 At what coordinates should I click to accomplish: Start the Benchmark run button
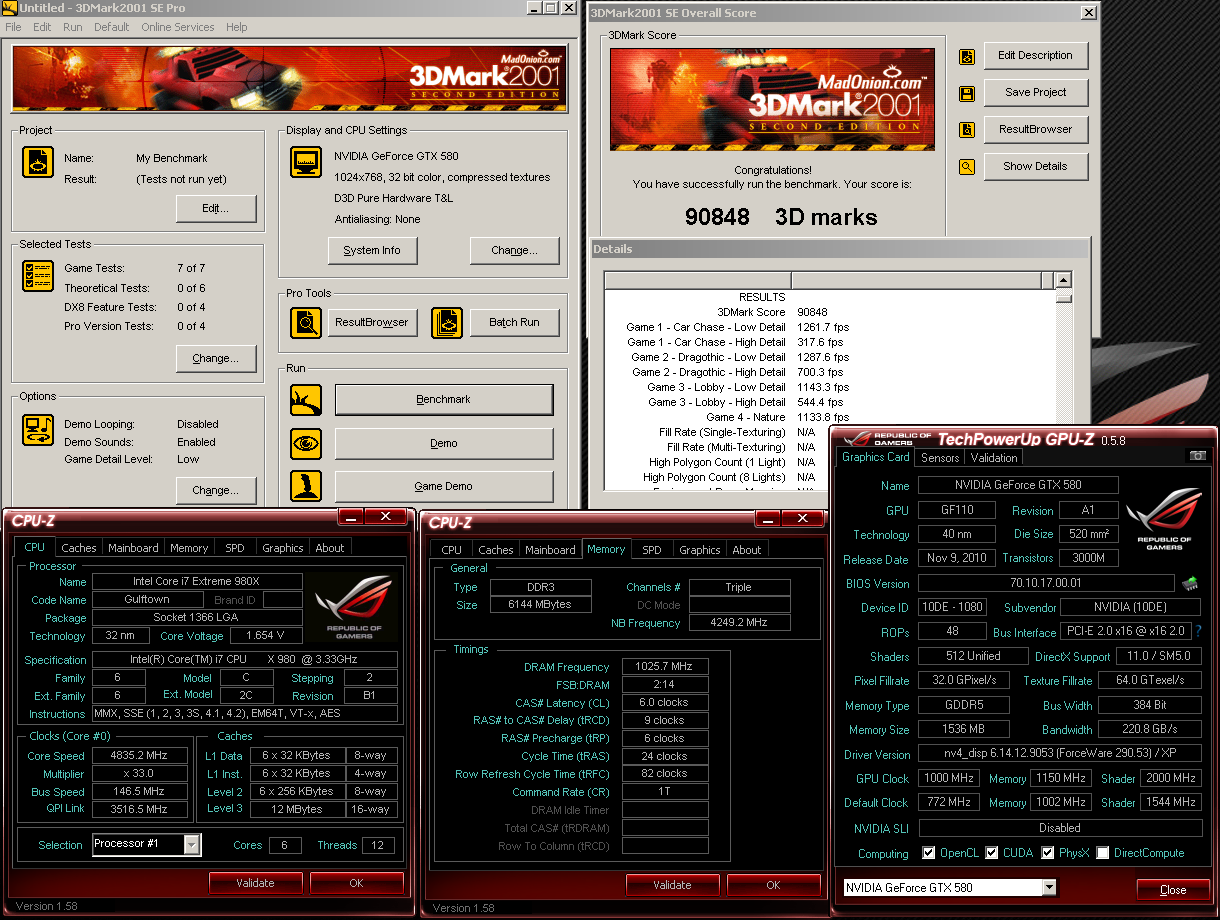pyautogui.click(x=443, y=400)
